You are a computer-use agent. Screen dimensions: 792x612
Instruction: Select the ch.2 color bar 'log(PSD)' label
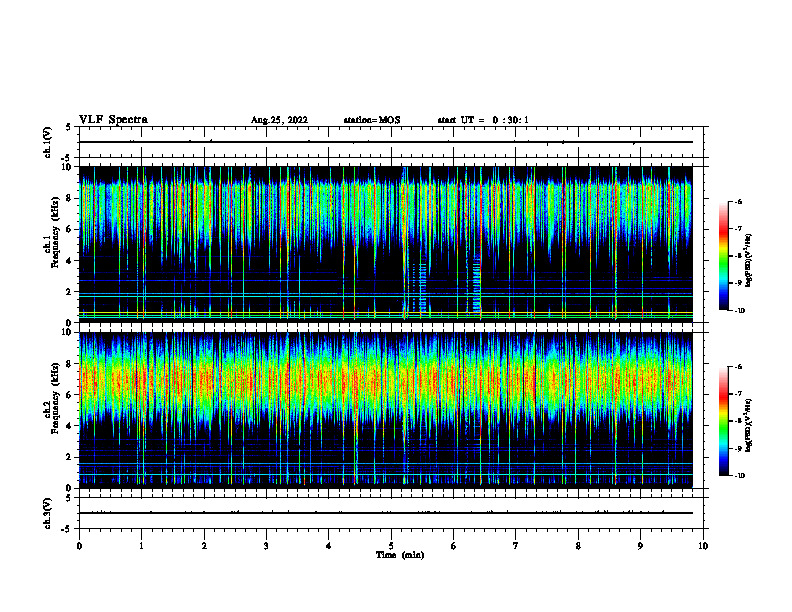point(749,425)
